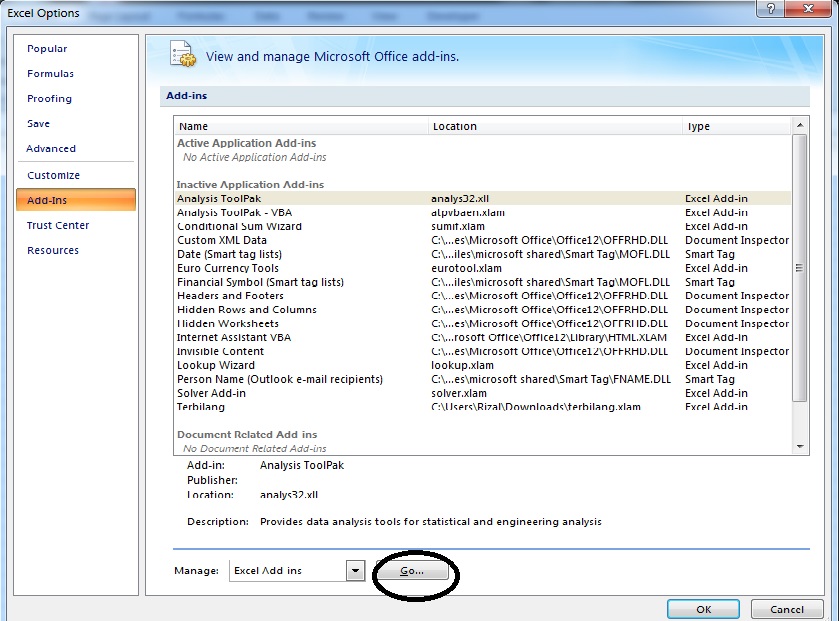Click the sumif.xlam location cell

click(x=458, y=227)
